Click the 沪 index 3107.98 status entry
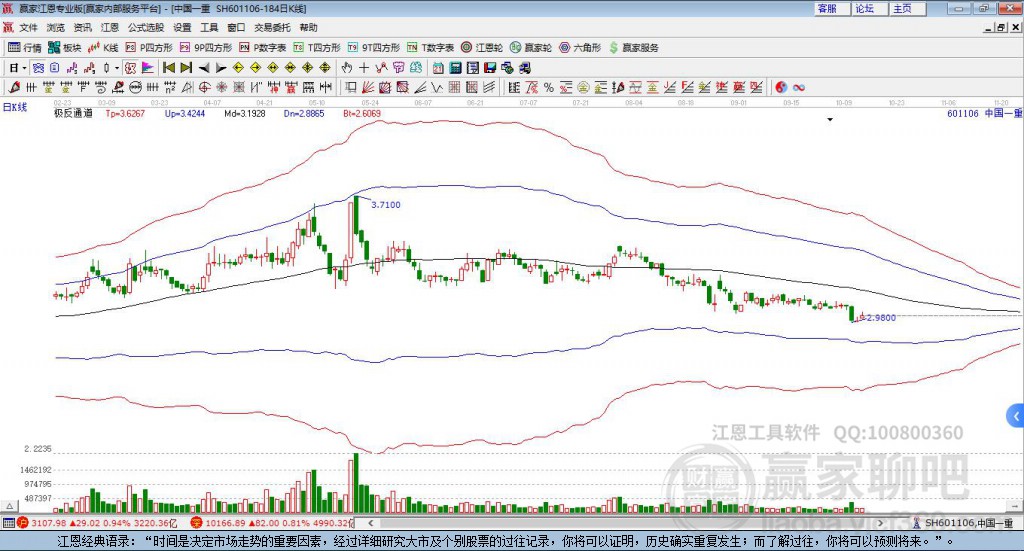The width and height of the screenshot is (1024, 551). coord(97,523)
